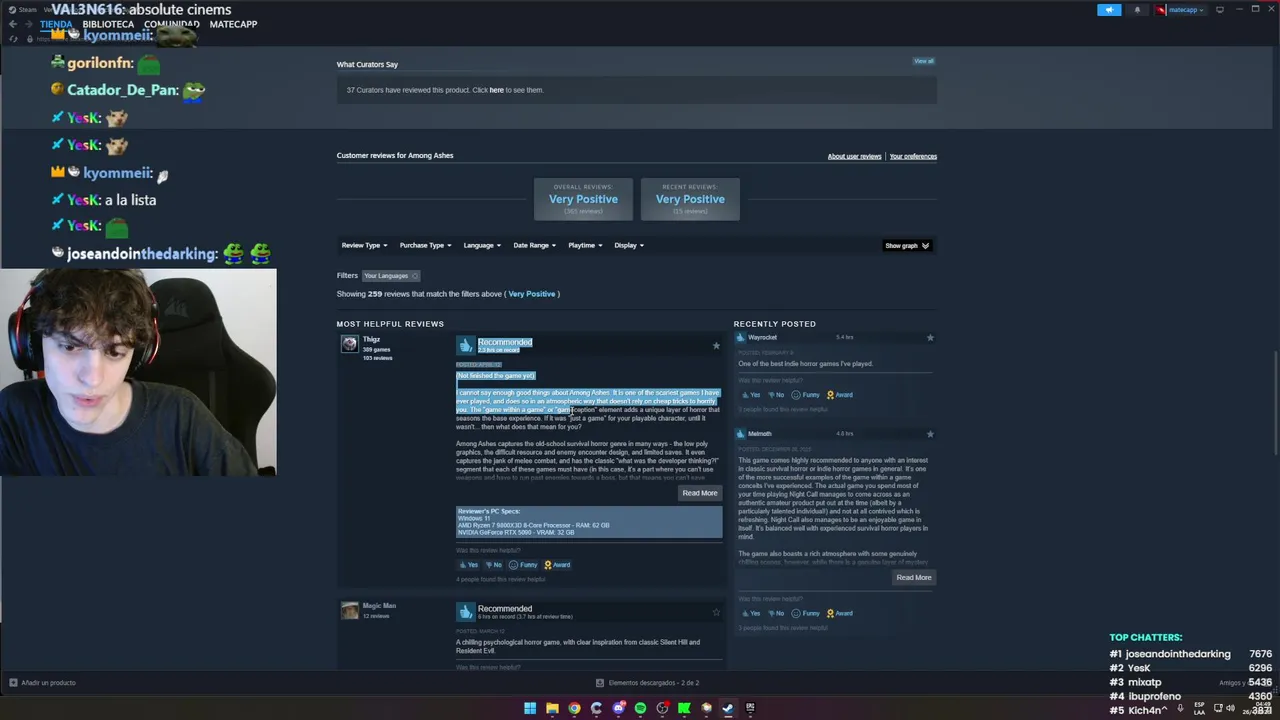1280x720 pixels.
Task: Open Your preferences link
Action: [x=913, y=156]
